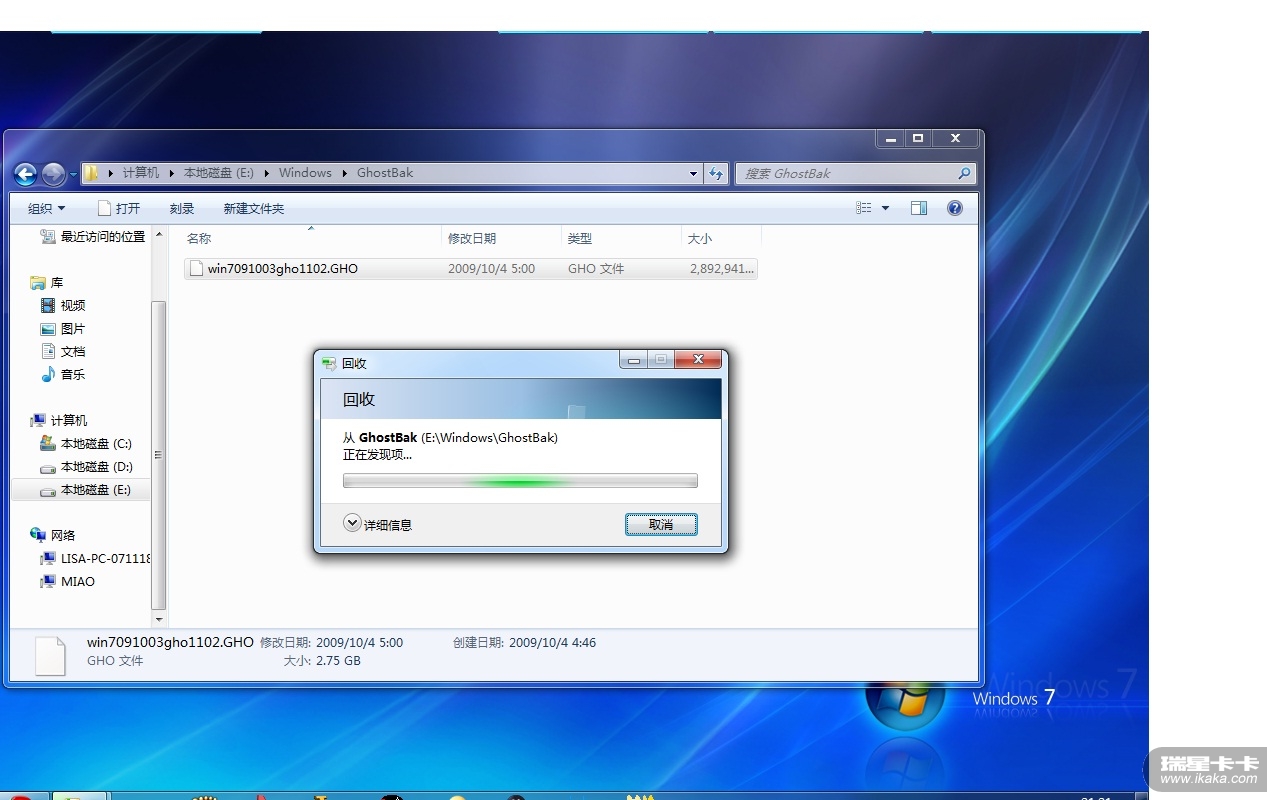Viewport: 1280px width, 800px height.
Task: Minimize the Explorer window
Action: (x=891, y=139)
